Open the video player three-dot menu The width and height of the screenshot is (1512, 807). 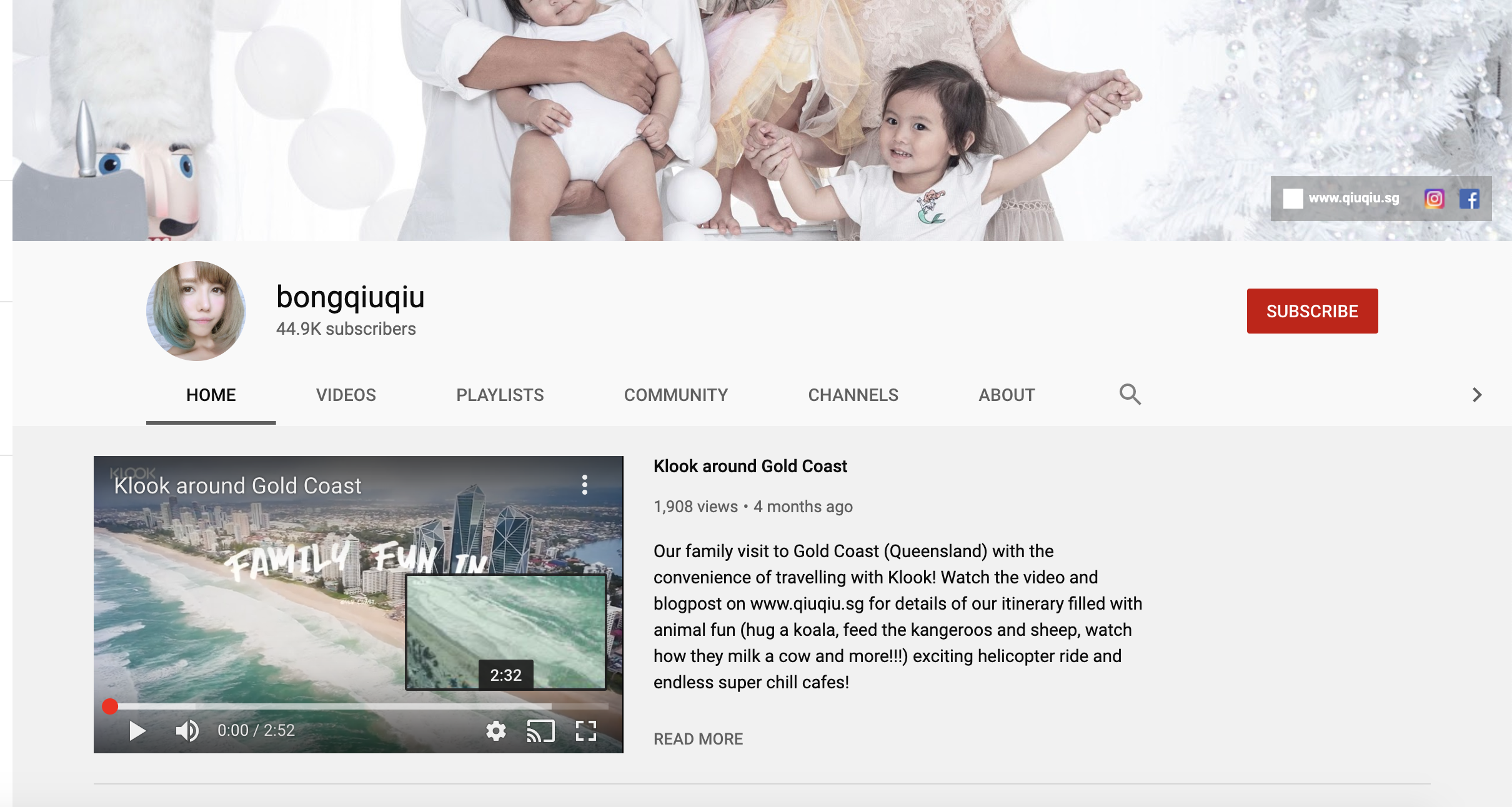point(585,485)
